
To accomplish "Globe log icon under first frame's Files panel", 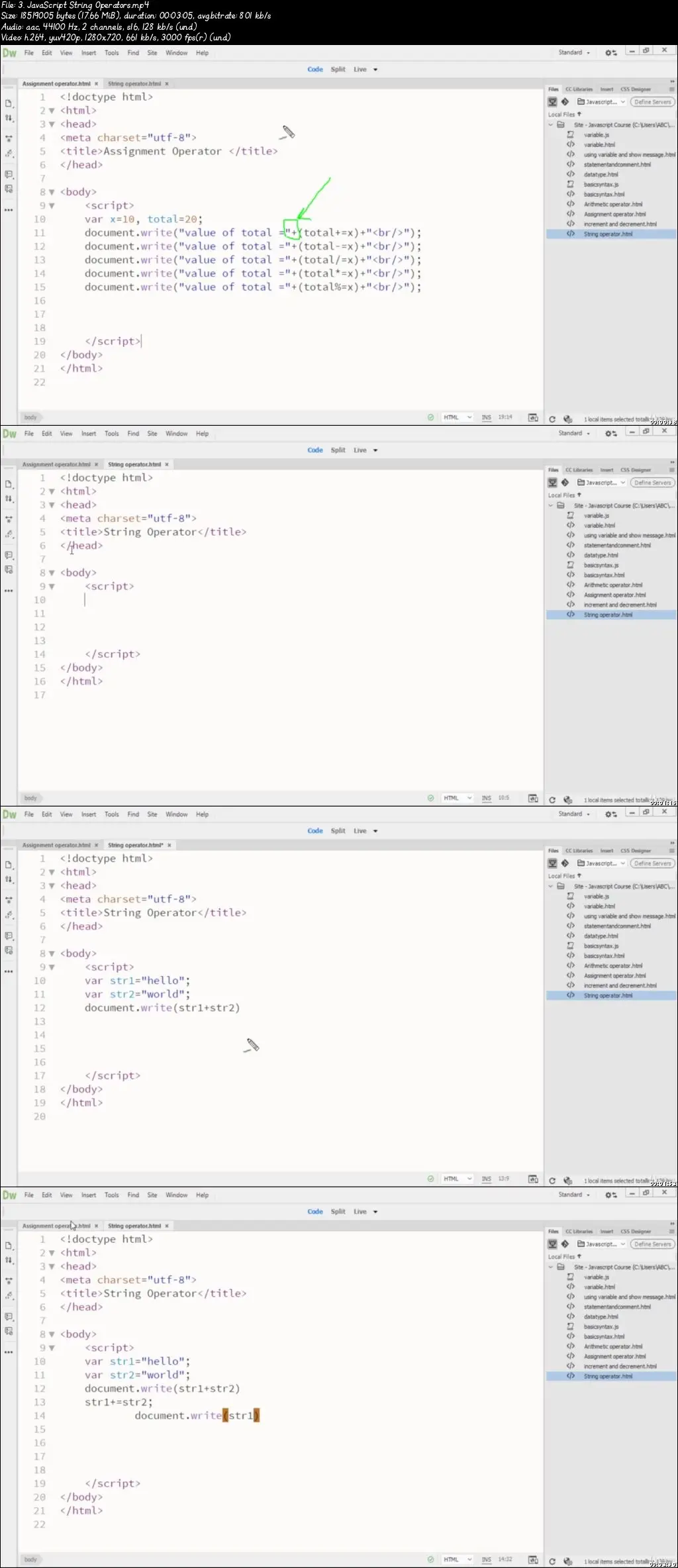I will click(567, 419).
